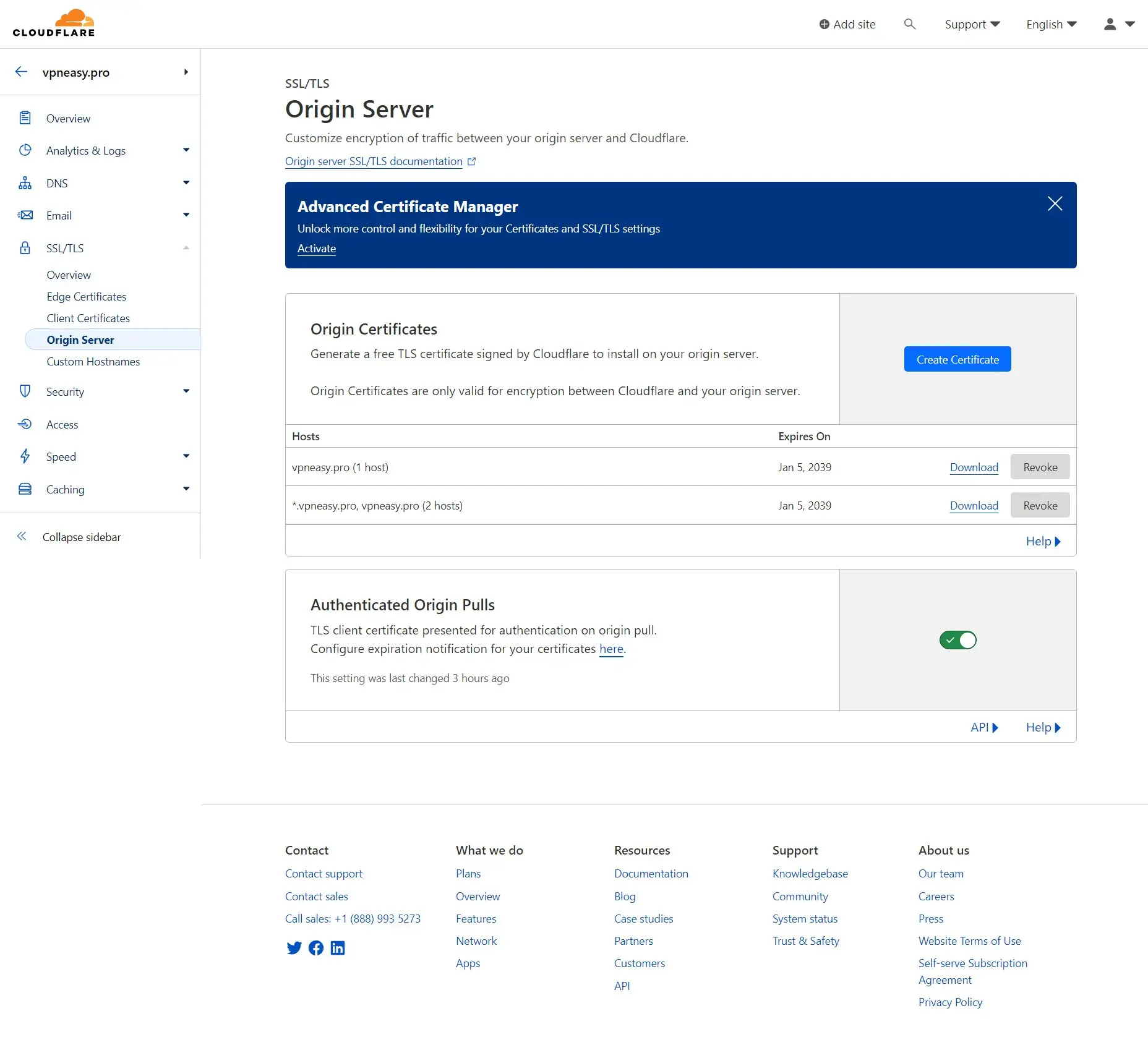Click the DNS network icon
This screenshot has width=1148, height=1058.
[x=25, y=183]
